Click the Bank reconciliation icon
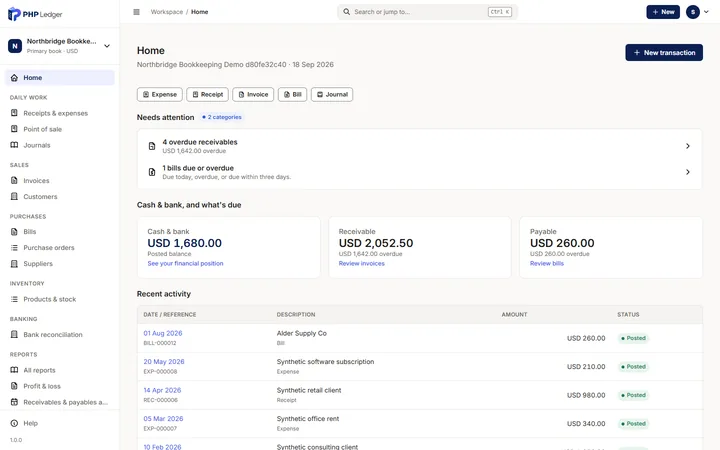This screenshot has height=450, width=720. (x=14, y=334)
